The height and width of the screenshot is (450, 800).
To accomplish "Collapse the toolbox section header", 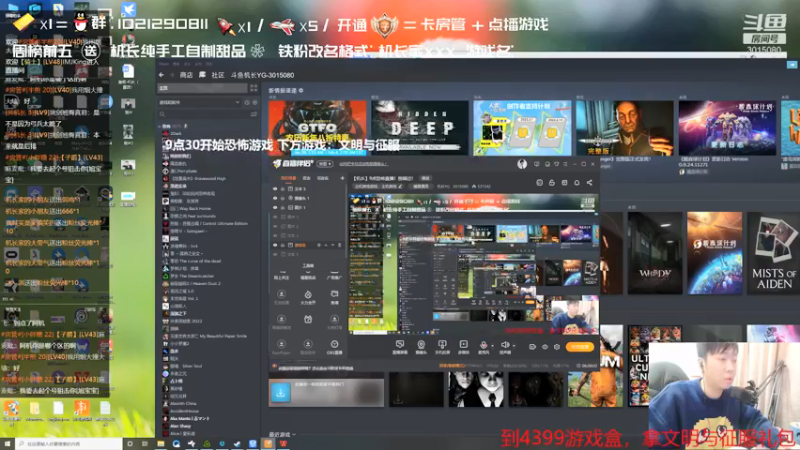I will coord(308,266).
